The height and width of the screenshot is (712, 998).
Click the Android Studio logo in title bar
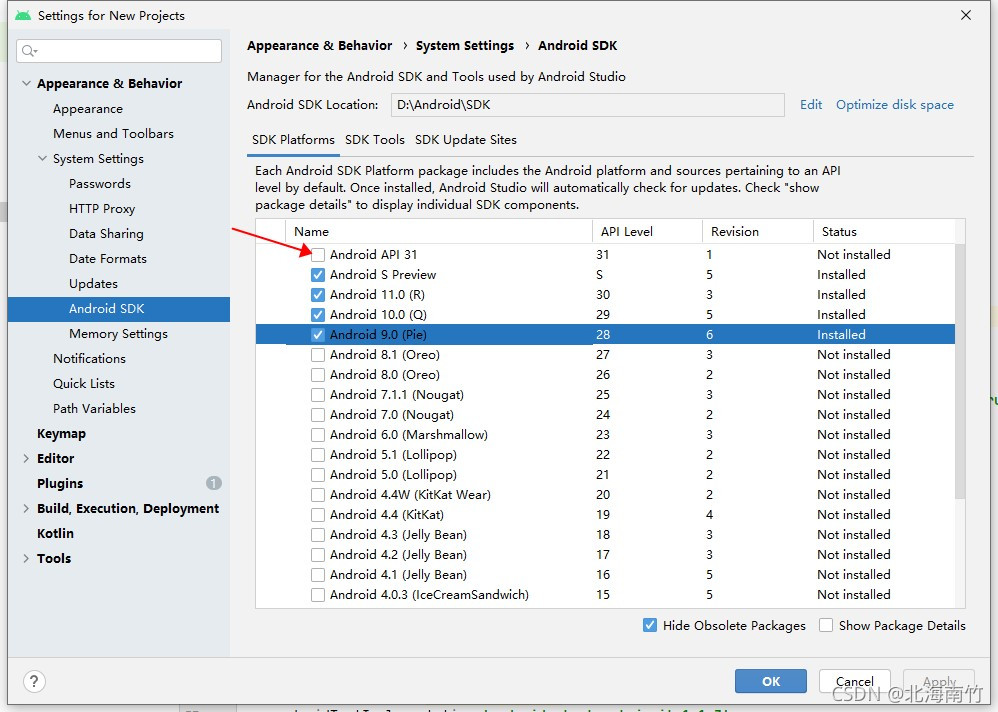coord(23,15)
